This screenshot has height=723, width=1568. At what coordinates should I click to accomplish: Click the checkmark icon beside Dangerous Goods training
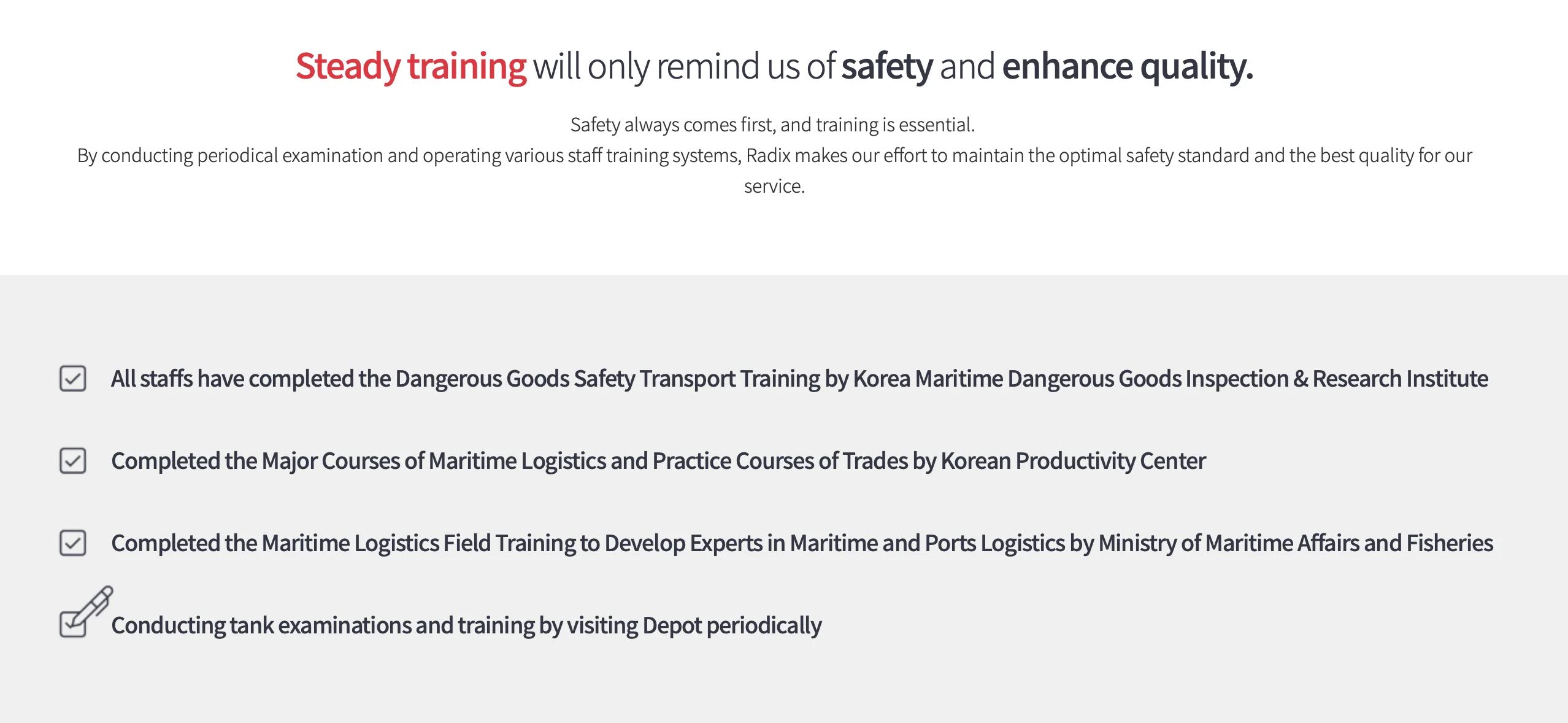click(x=72, y=379)
